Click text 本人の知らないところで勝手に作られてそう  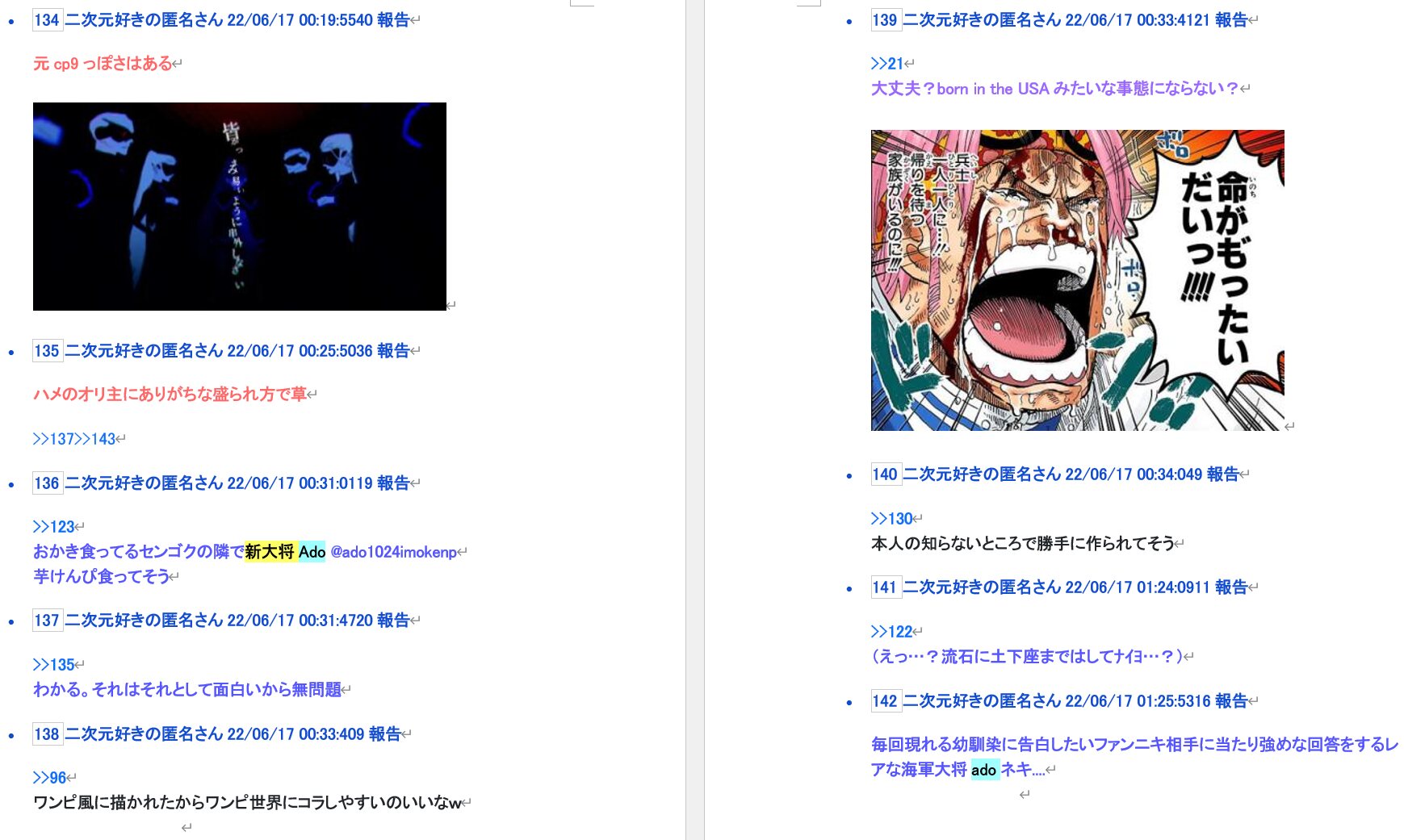1023,544
